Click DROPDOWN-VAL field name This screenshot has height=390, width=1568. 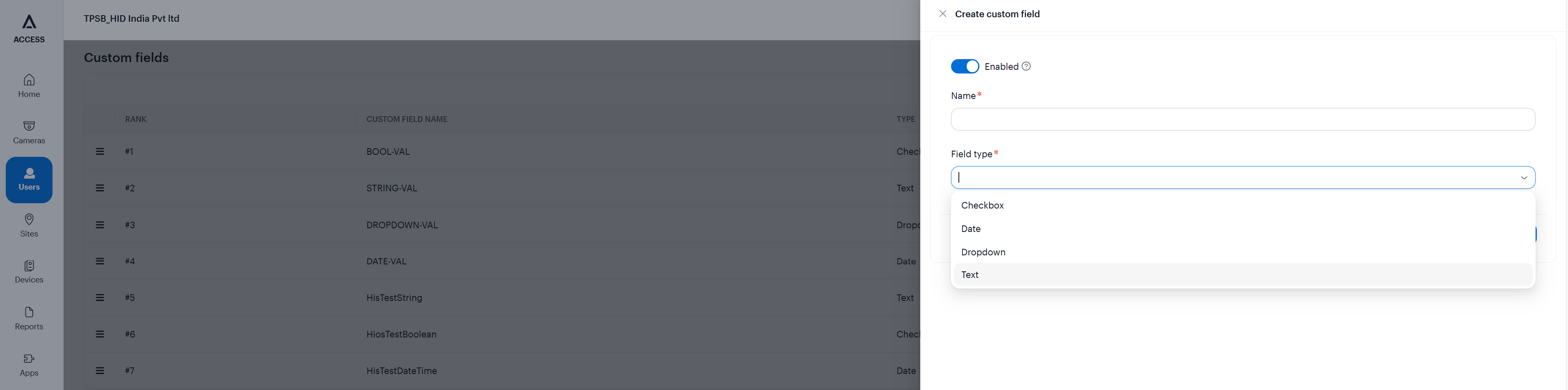tap(402, 225)
